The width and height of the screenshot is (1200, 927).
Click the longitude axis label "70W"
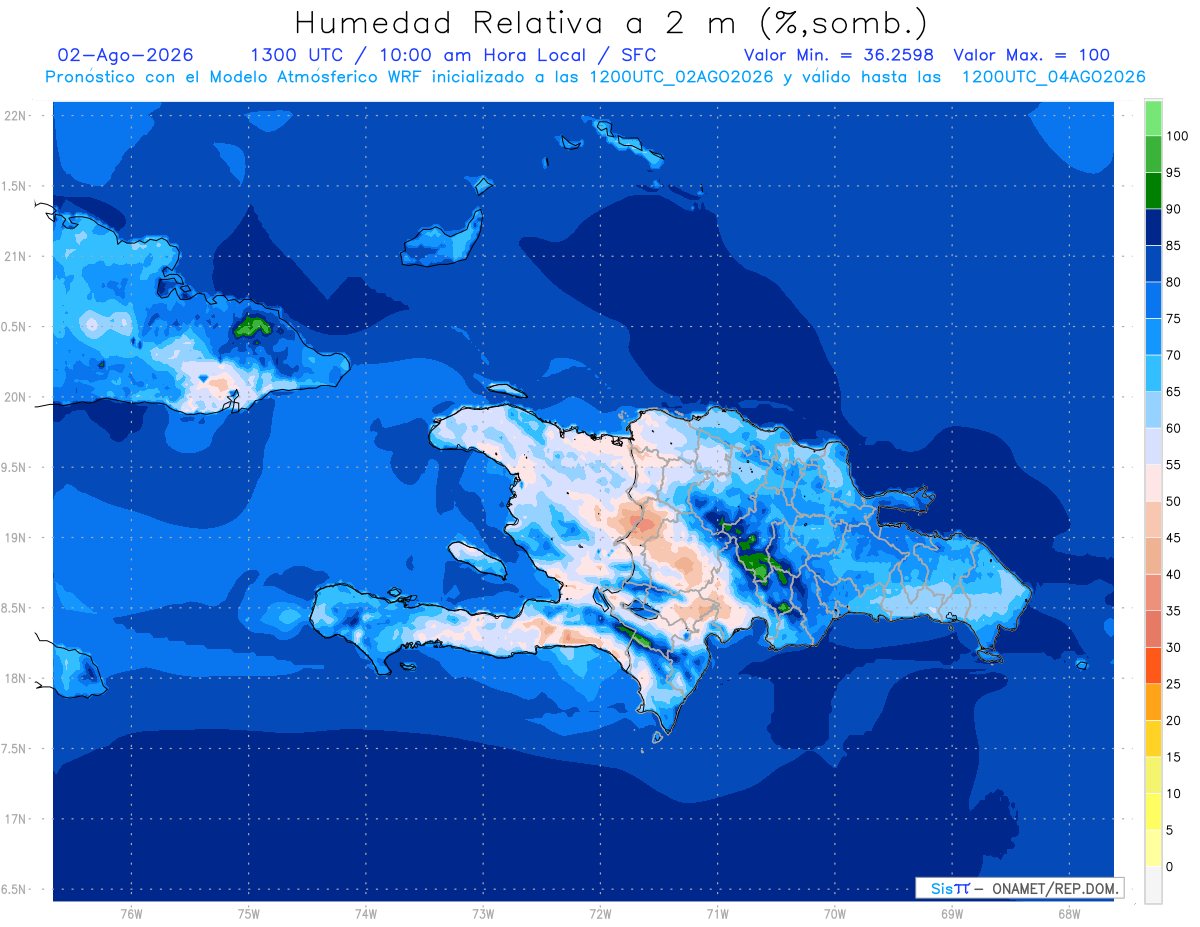pyautogui.click(x=834, y=914)
